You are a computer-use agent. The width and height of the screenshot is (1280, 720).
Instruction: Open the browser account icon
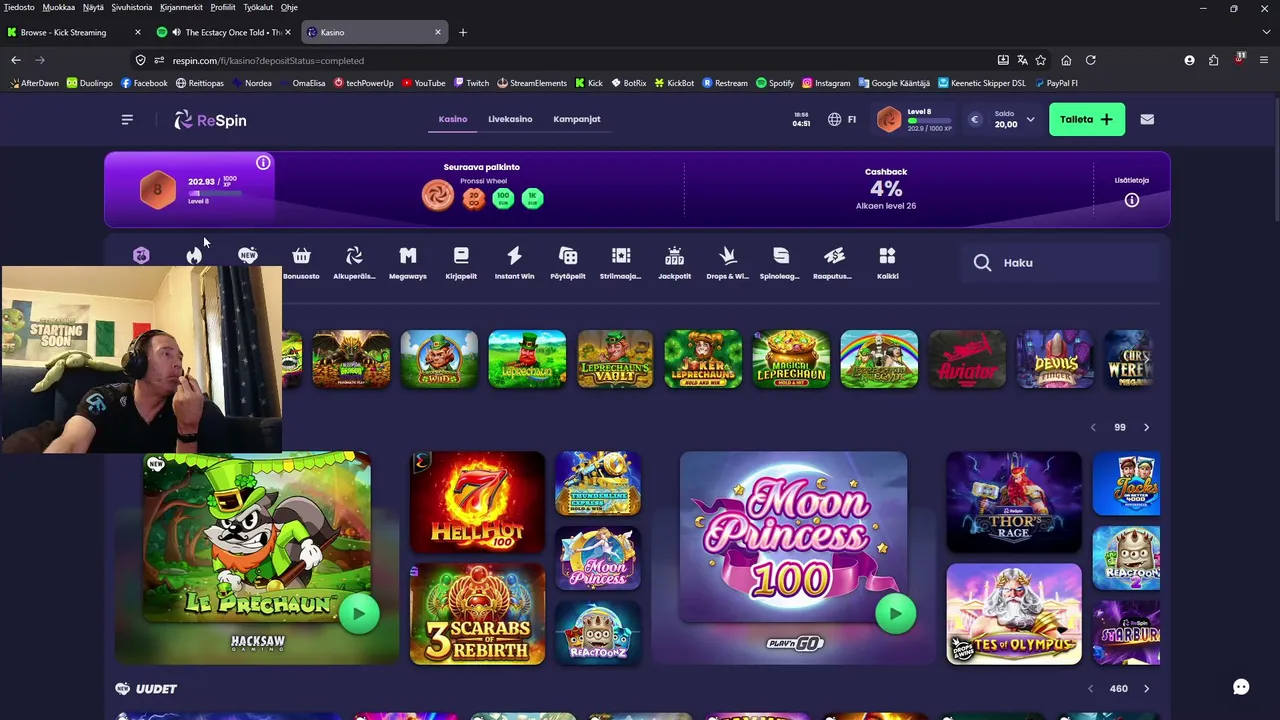(x=1189, y=60)
